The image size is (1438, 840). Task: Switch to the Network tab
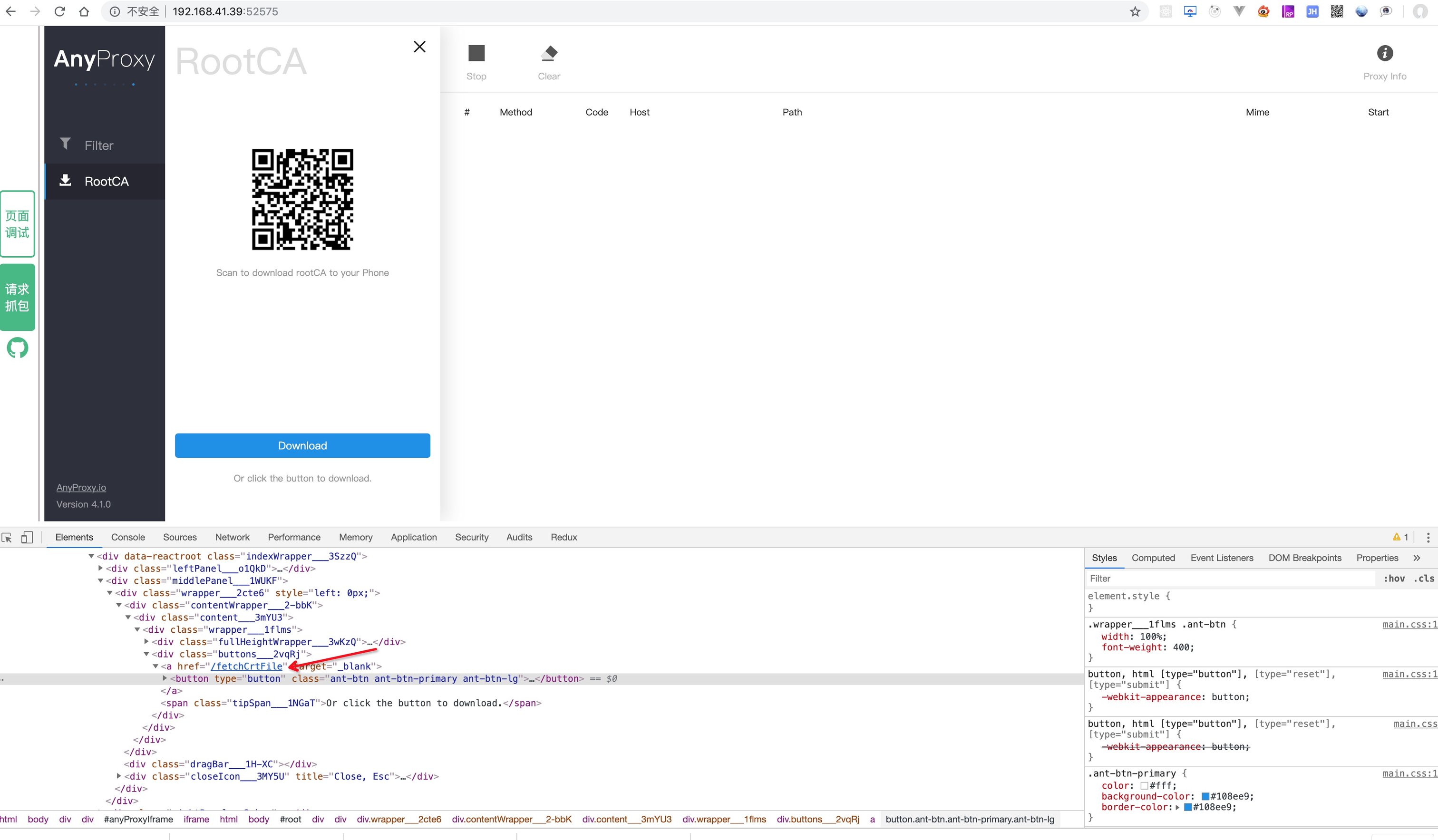[x=232, y=538]
